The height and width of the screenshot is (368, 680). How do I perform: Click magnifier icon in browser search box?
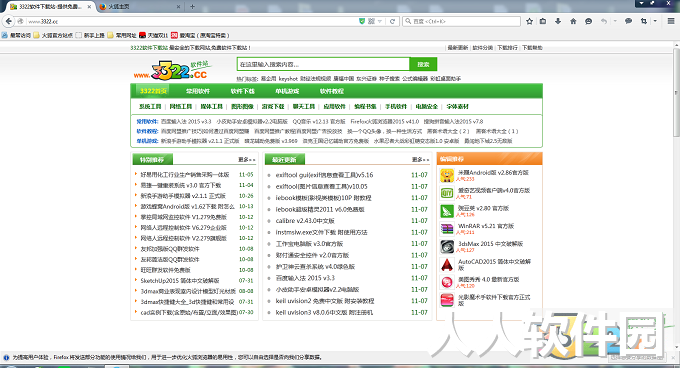(408, 21)
